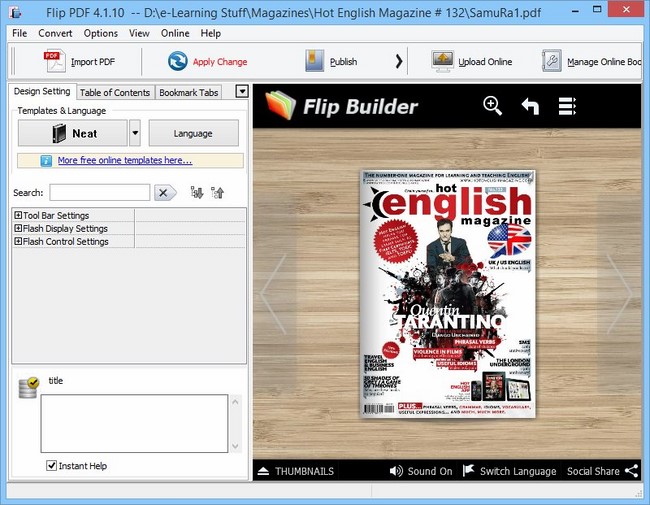
Task: Click the back arrow in viewer
Action: click(530, 106)
